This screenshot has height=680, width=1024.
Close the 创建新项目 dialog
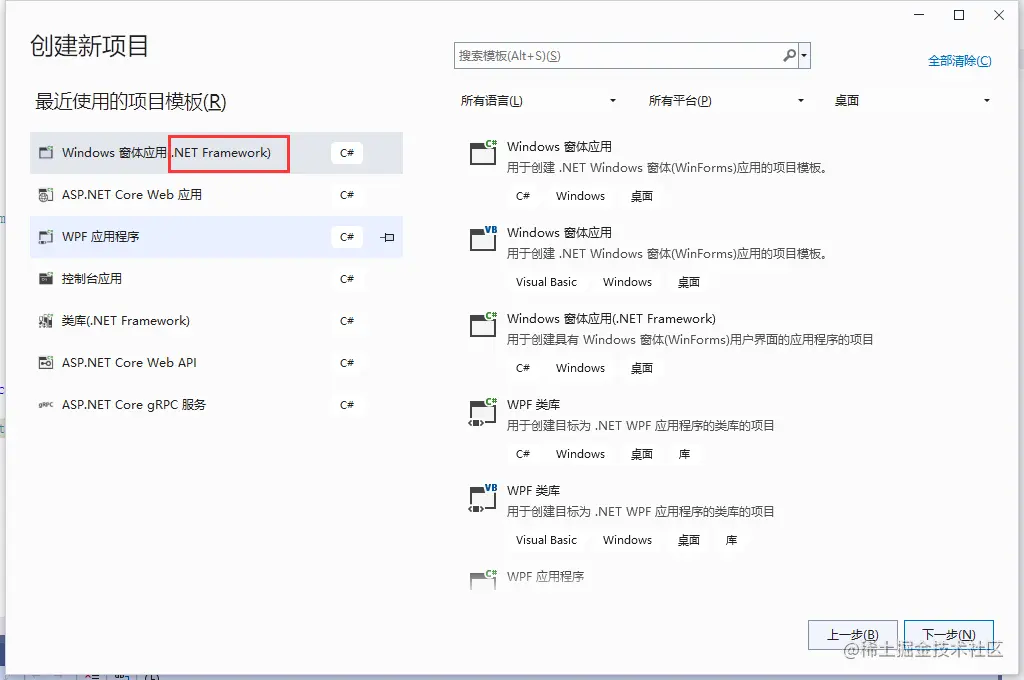tap(999, 15)
